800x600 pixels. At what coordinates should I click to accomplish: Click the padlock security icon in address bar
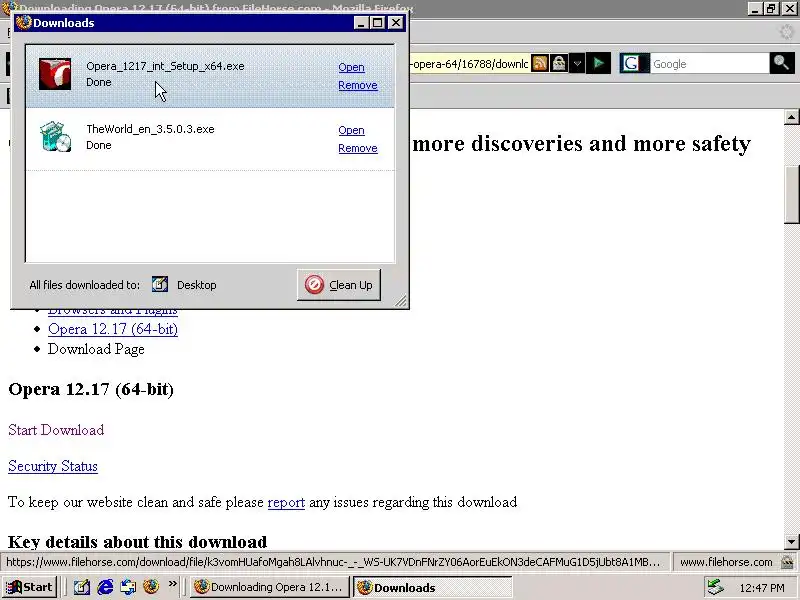[x=559, y=63]
